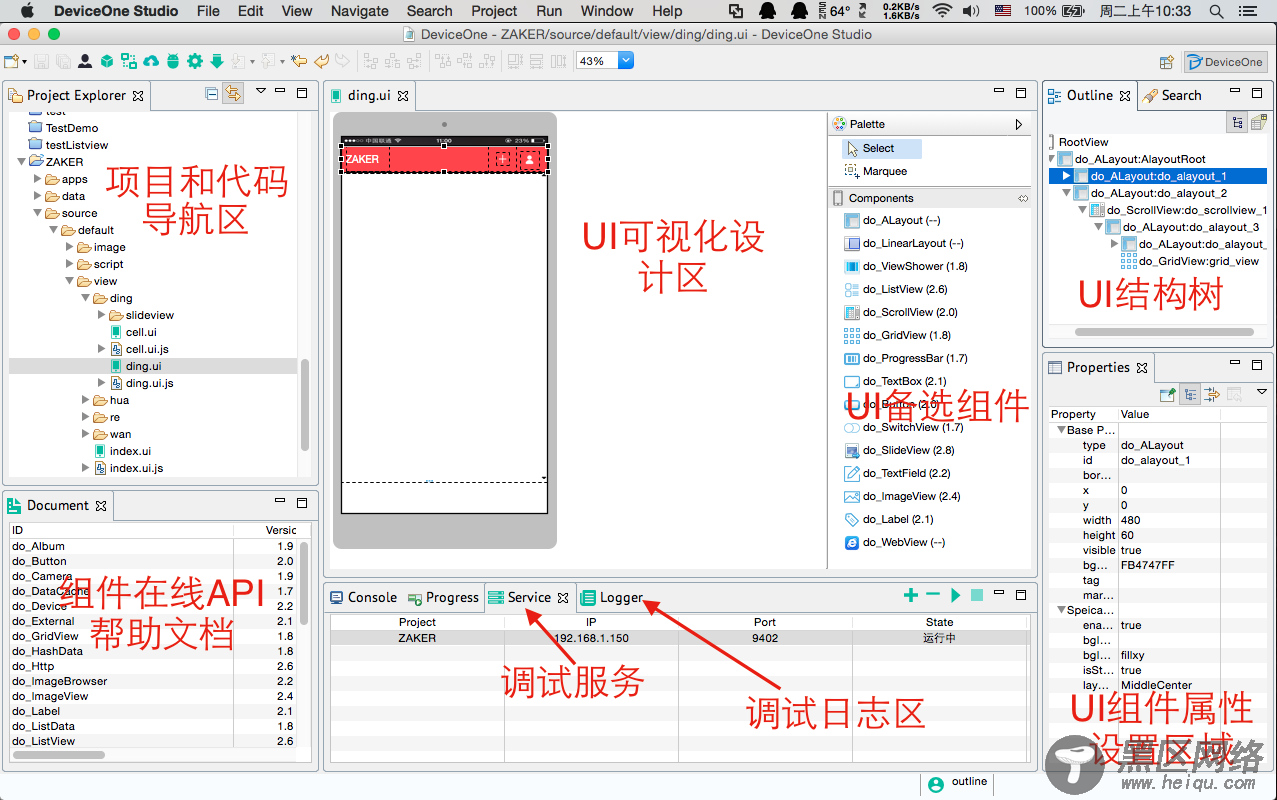Click the pin icon in Properties toolbar

tap(1167, 393)
